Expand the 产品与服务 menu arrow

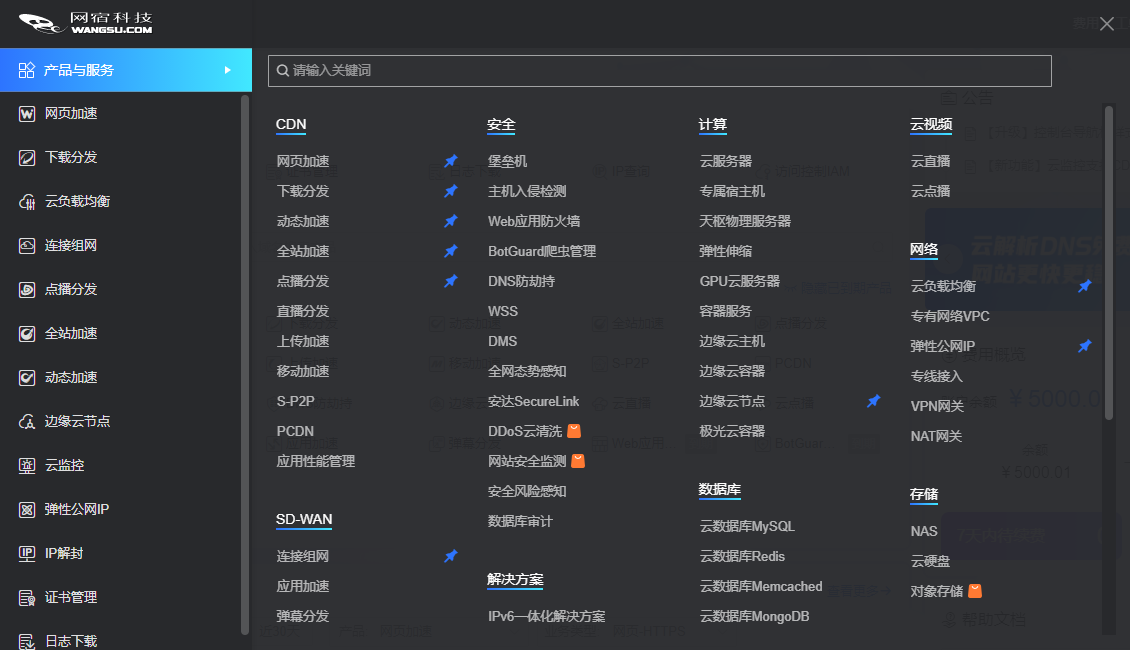click(228, 70)
